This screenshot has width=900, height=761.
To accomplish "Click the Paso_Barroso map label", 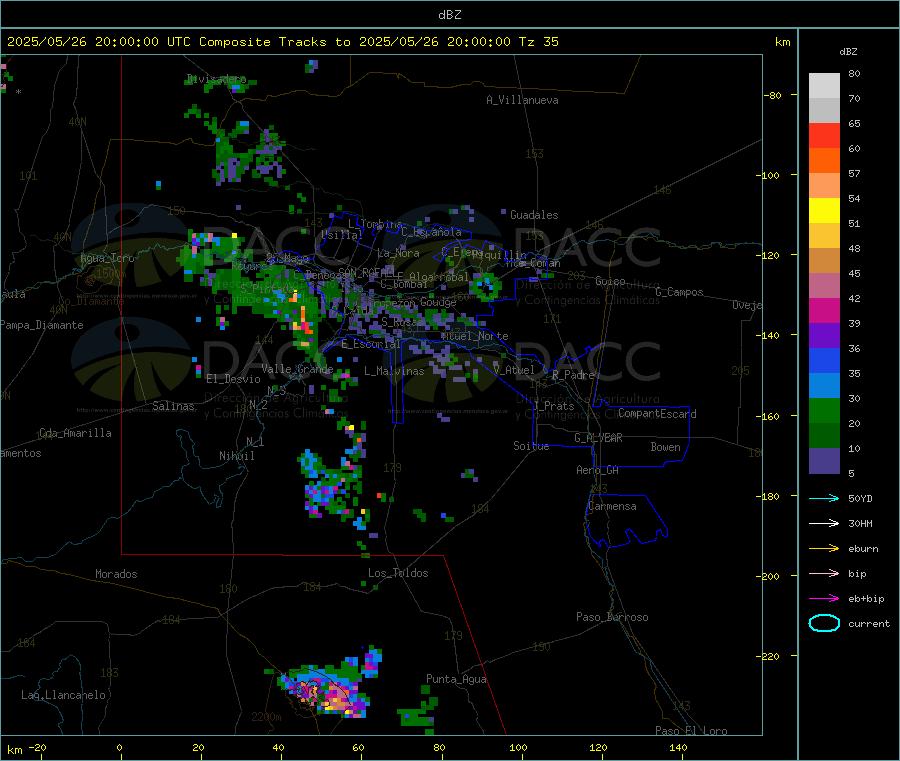I will [612, 617].
